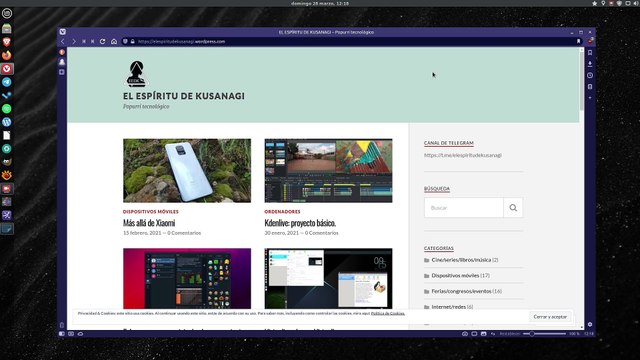Image resolution: width=640 pixels, height=360 pixels.
Task: Open the Telegram channel link
Action: (462, 155)
